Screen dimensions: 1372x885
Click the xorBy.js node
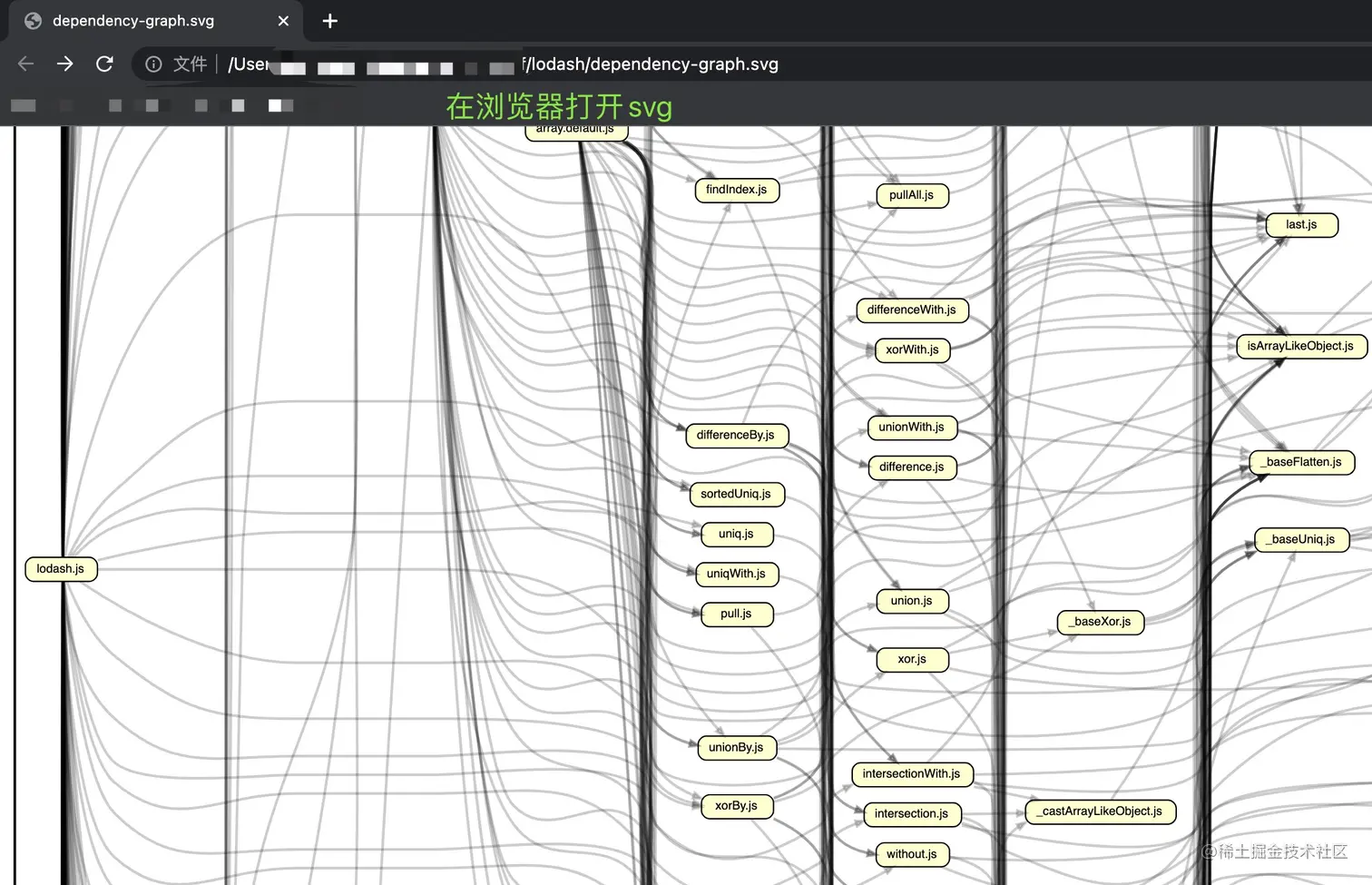coord(736,806)
